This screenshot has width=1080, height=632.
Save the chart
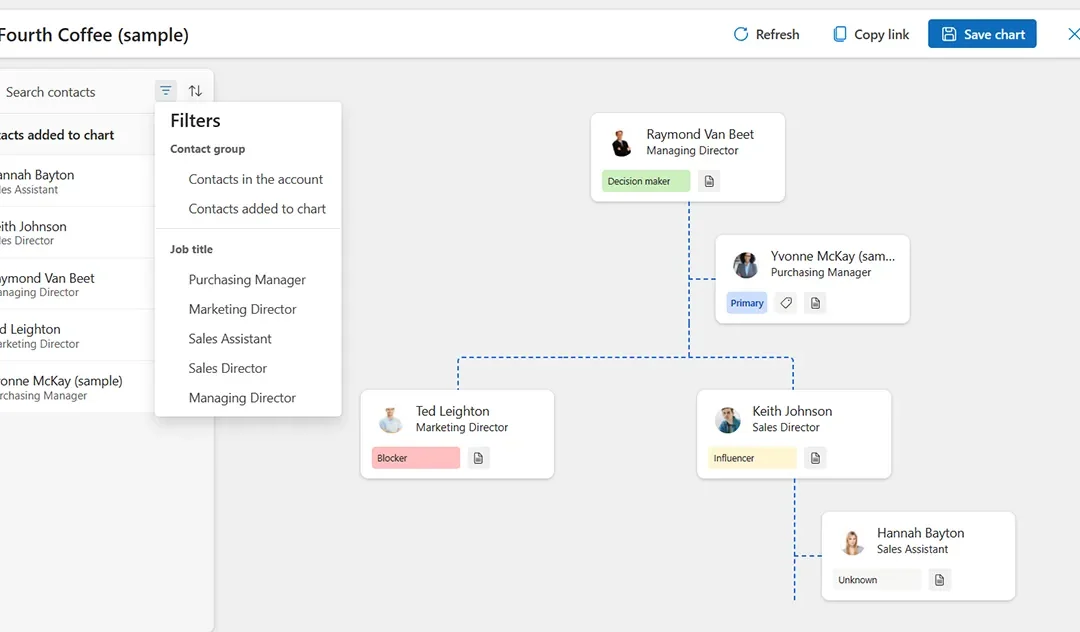(982, 34)
